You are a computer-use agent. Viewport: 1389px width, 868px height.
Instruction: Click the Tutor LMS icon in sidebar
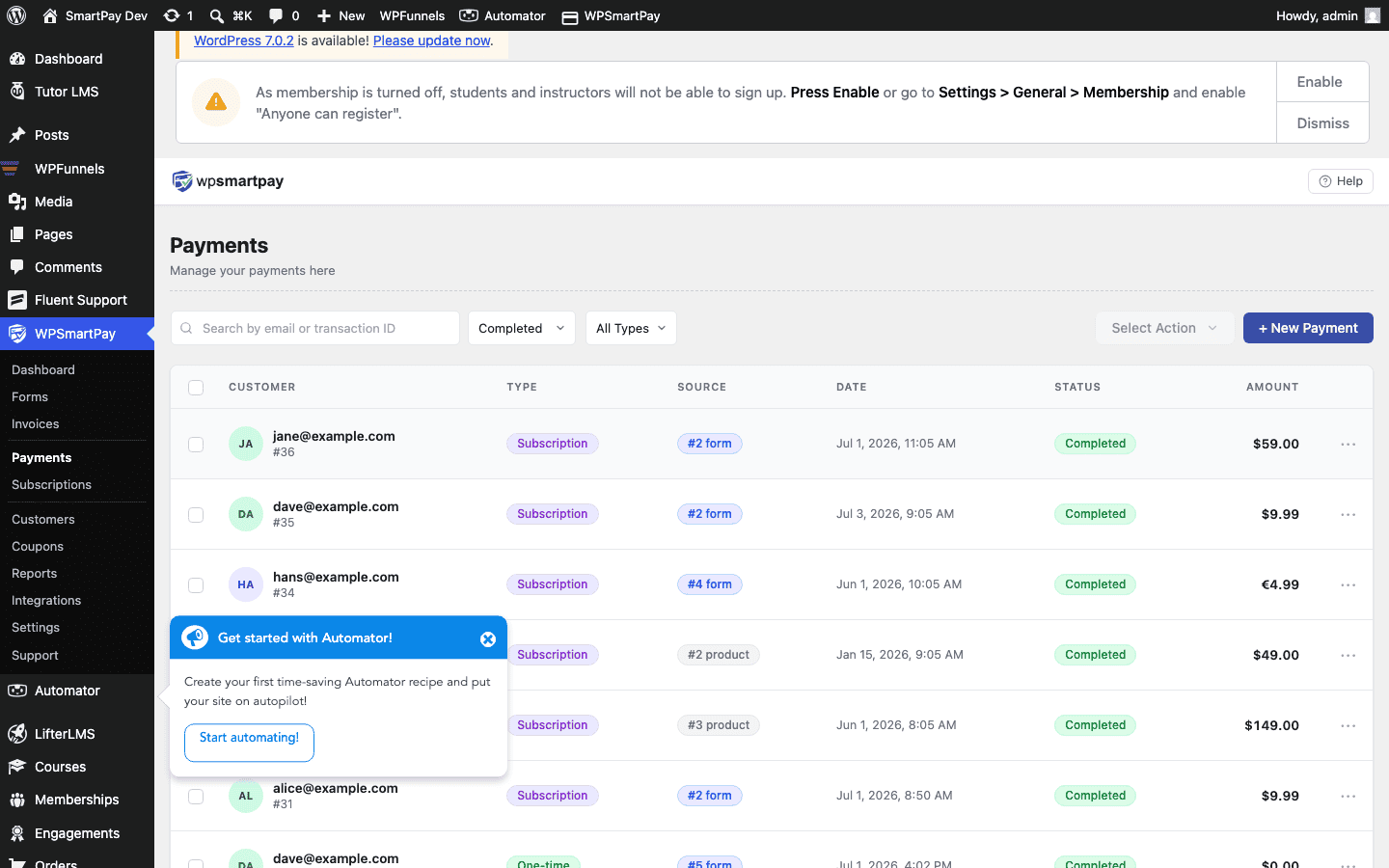click(x=17, y=92)
